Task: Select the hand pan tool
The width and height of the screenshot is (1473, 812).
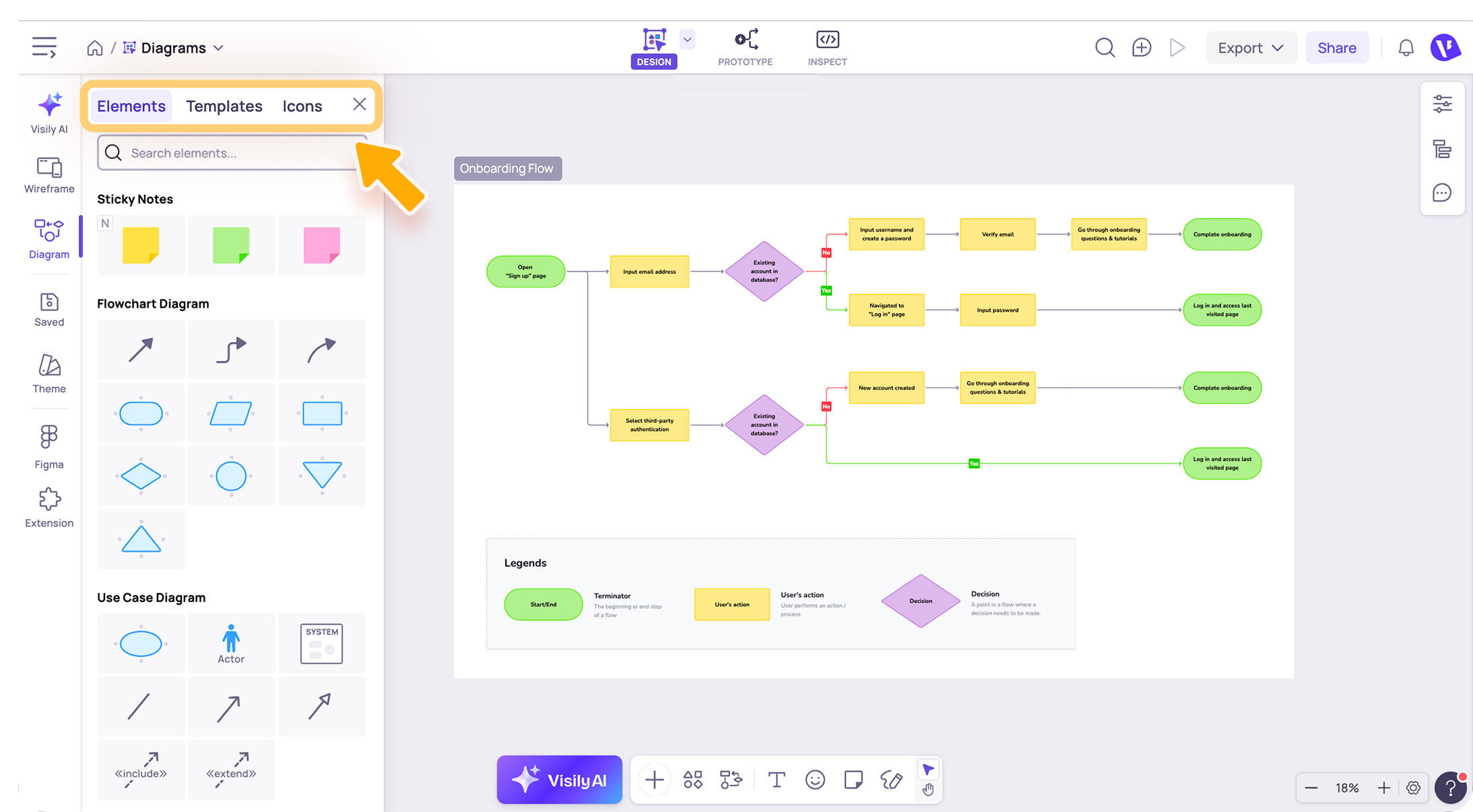Action: 928,790
